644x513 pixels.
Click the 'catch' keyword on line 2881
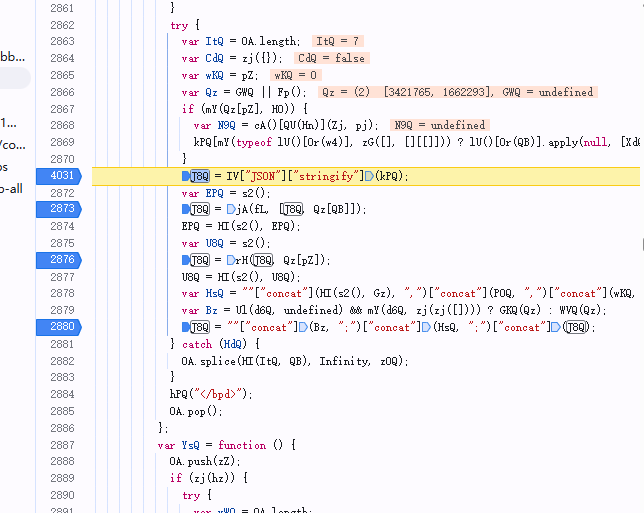[197, 344]
